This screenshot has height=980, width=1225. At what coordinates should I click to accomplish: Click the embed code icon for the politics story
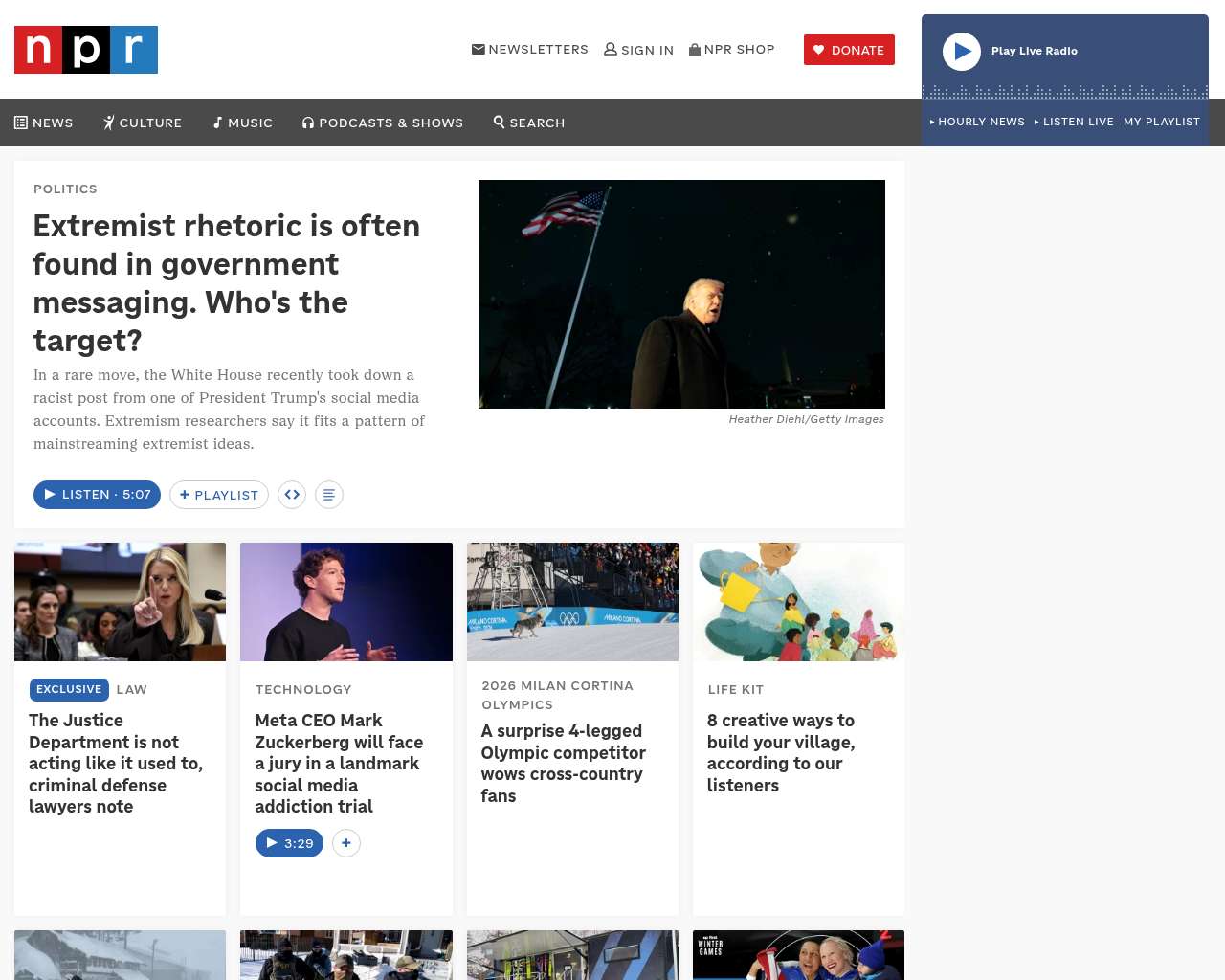[292, 495]
